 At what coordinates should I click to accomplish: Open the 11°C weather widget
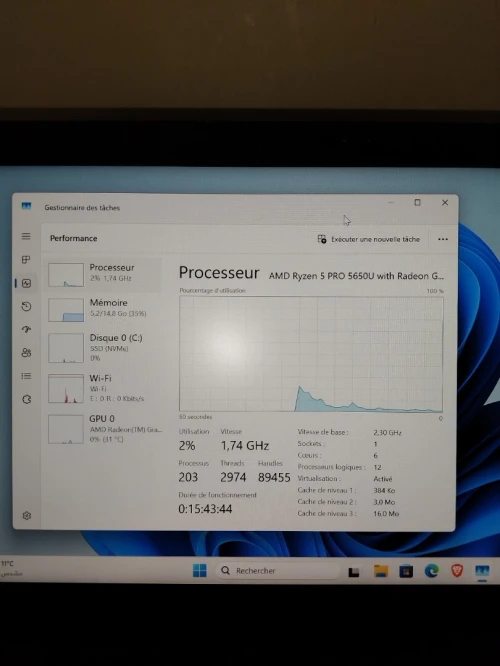click(11, 569)
